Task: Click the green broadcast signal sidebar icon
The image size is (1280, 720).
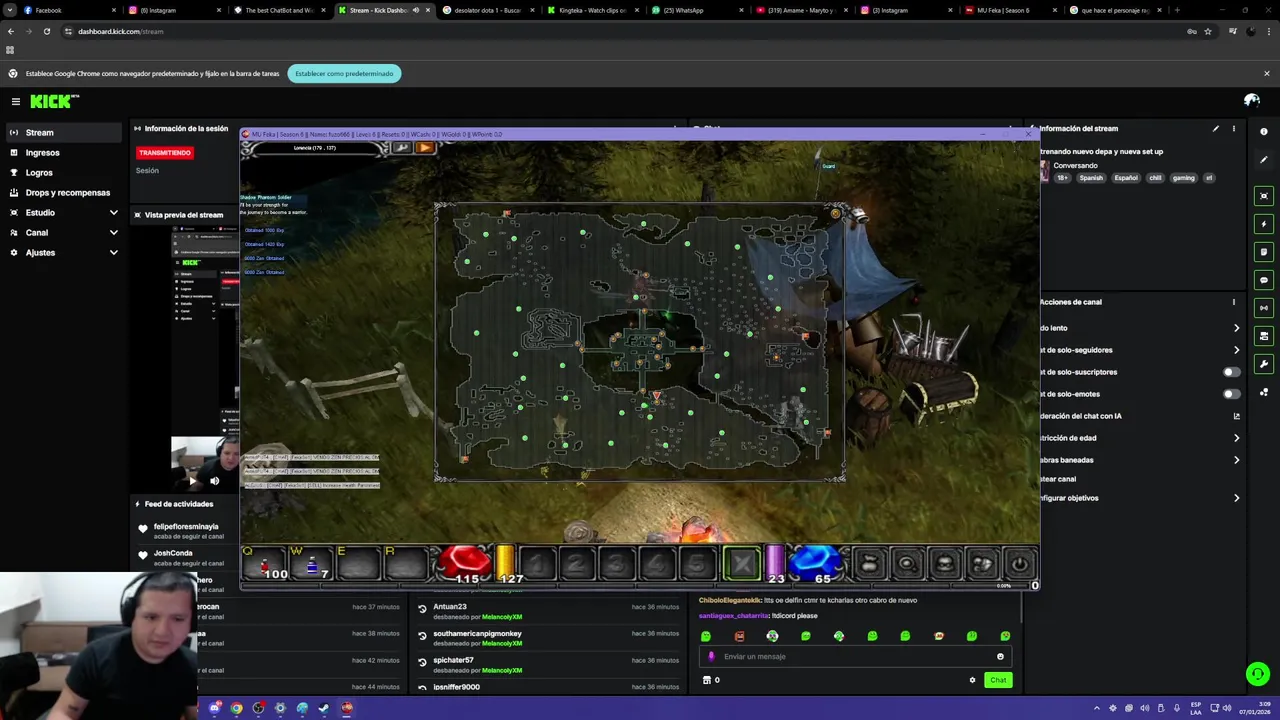Action: [x=1264, y=308]
